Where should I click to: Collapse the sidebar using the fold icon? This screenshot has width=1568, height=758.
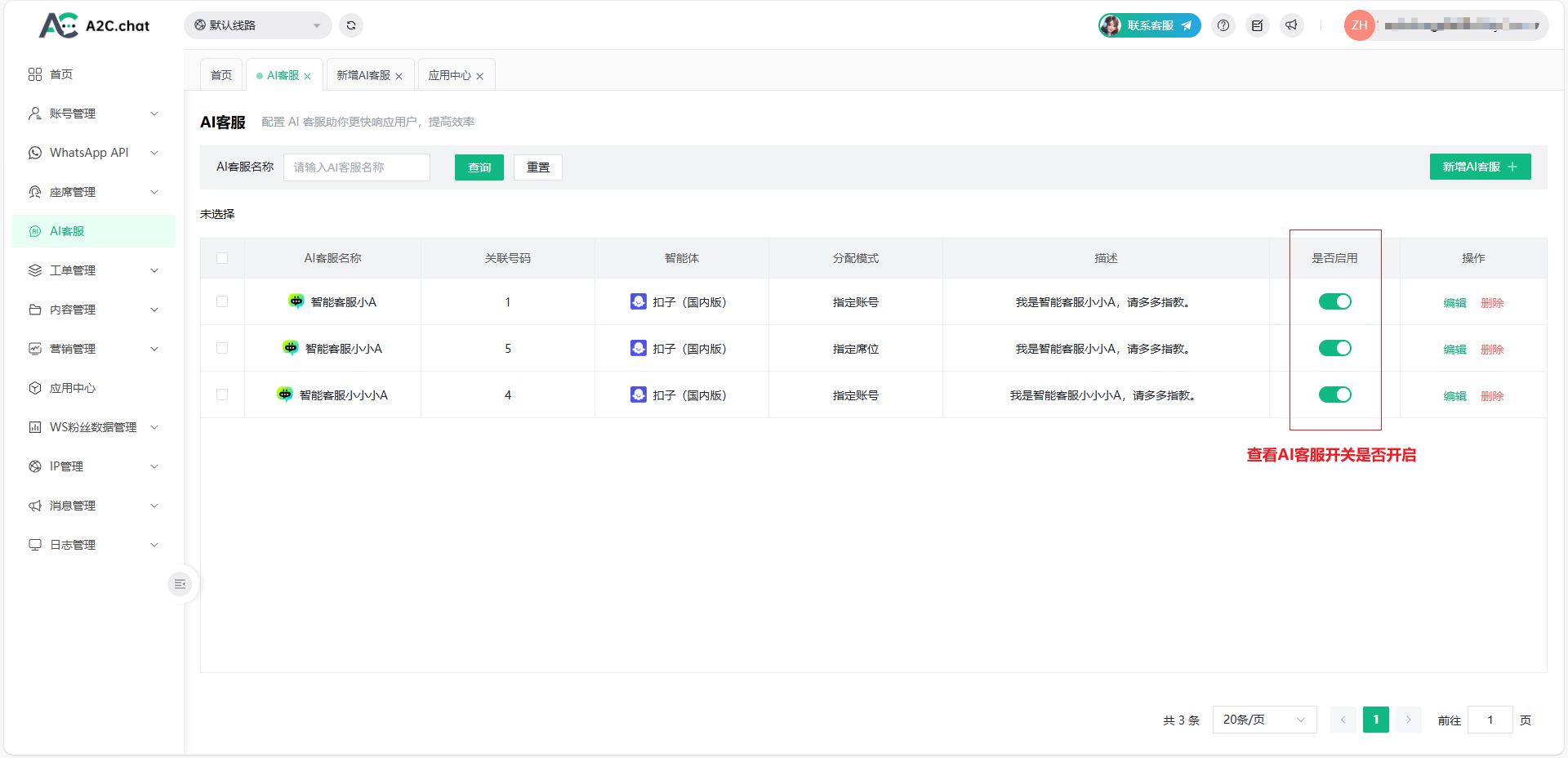tap(180, 584)
